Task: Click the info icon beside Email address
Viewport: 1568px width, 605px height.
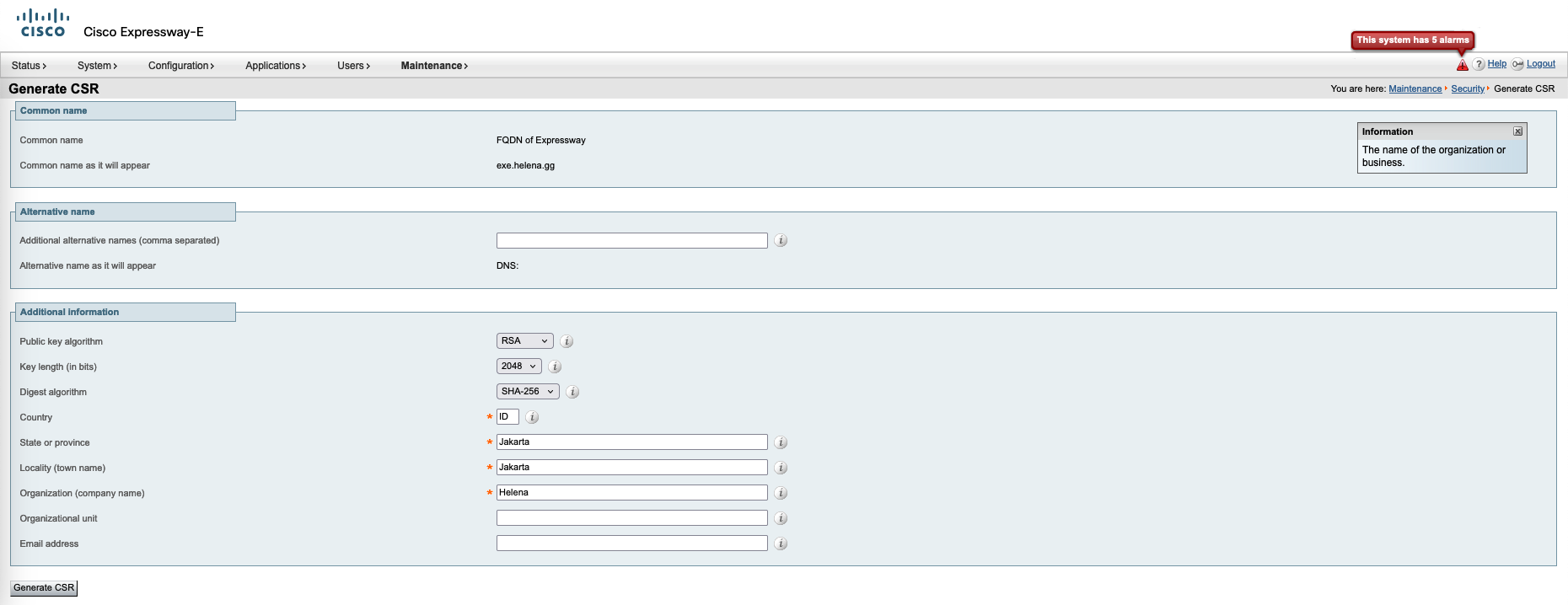Action: click(781, 544)
